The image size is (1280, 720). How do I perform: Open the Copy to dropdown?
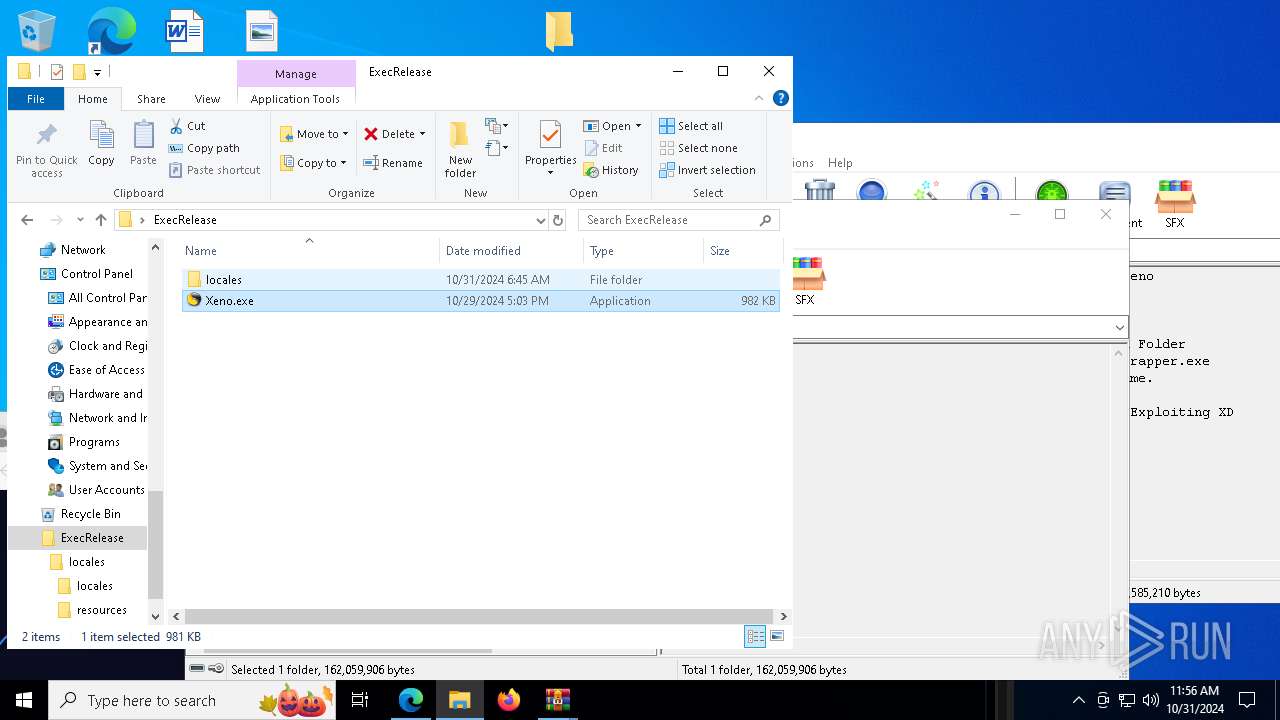tap(314, 163)
